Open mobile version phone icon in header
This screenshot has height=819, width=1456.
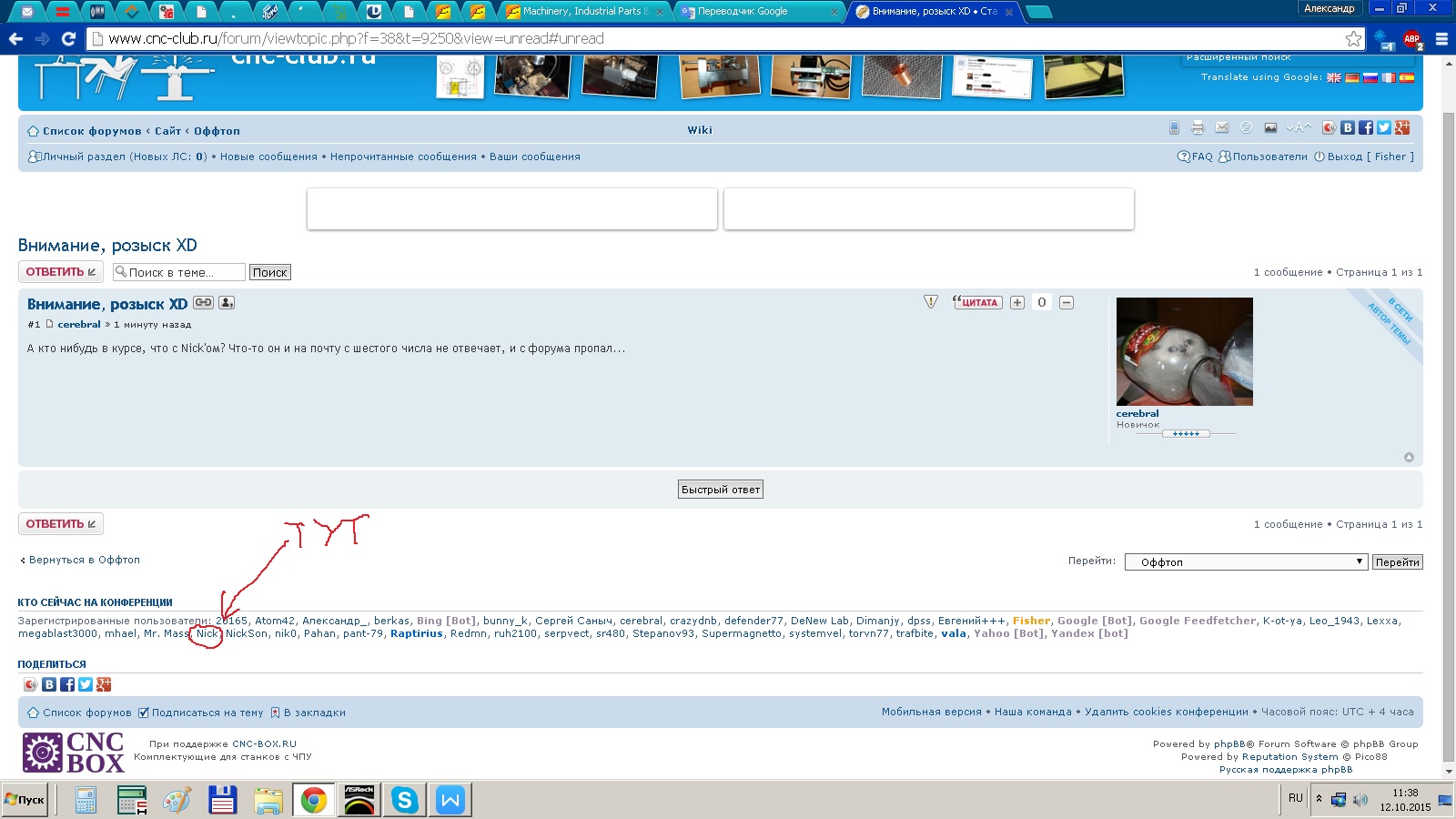[x=1174, y=127]
